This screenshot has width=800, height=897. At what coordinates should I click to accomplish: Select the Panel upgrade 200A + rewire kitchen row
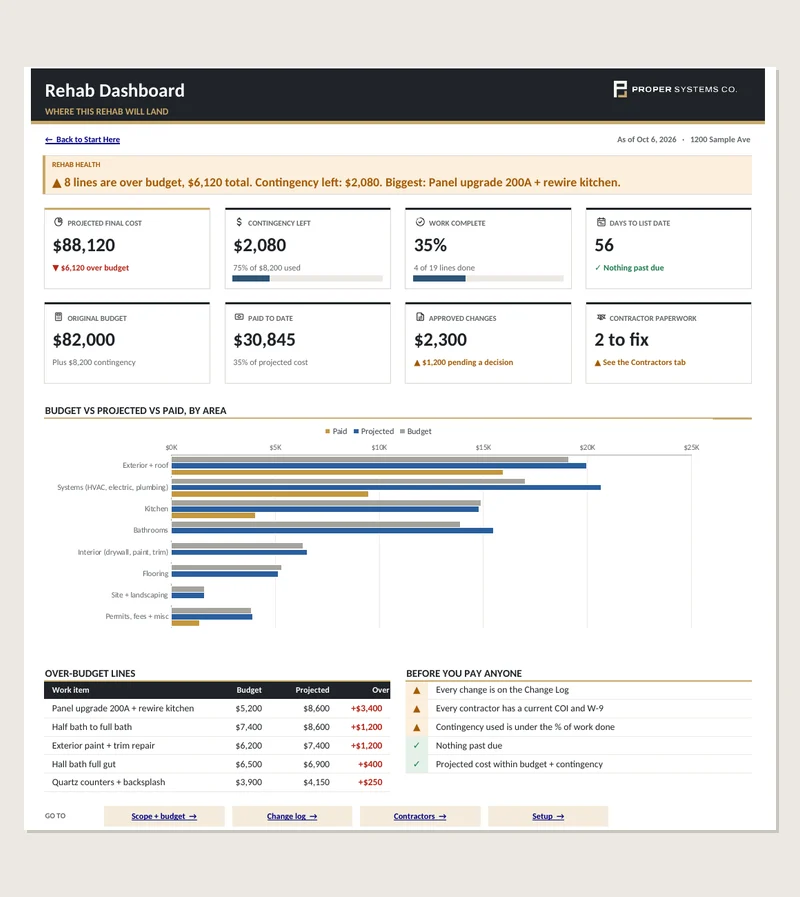217,708
